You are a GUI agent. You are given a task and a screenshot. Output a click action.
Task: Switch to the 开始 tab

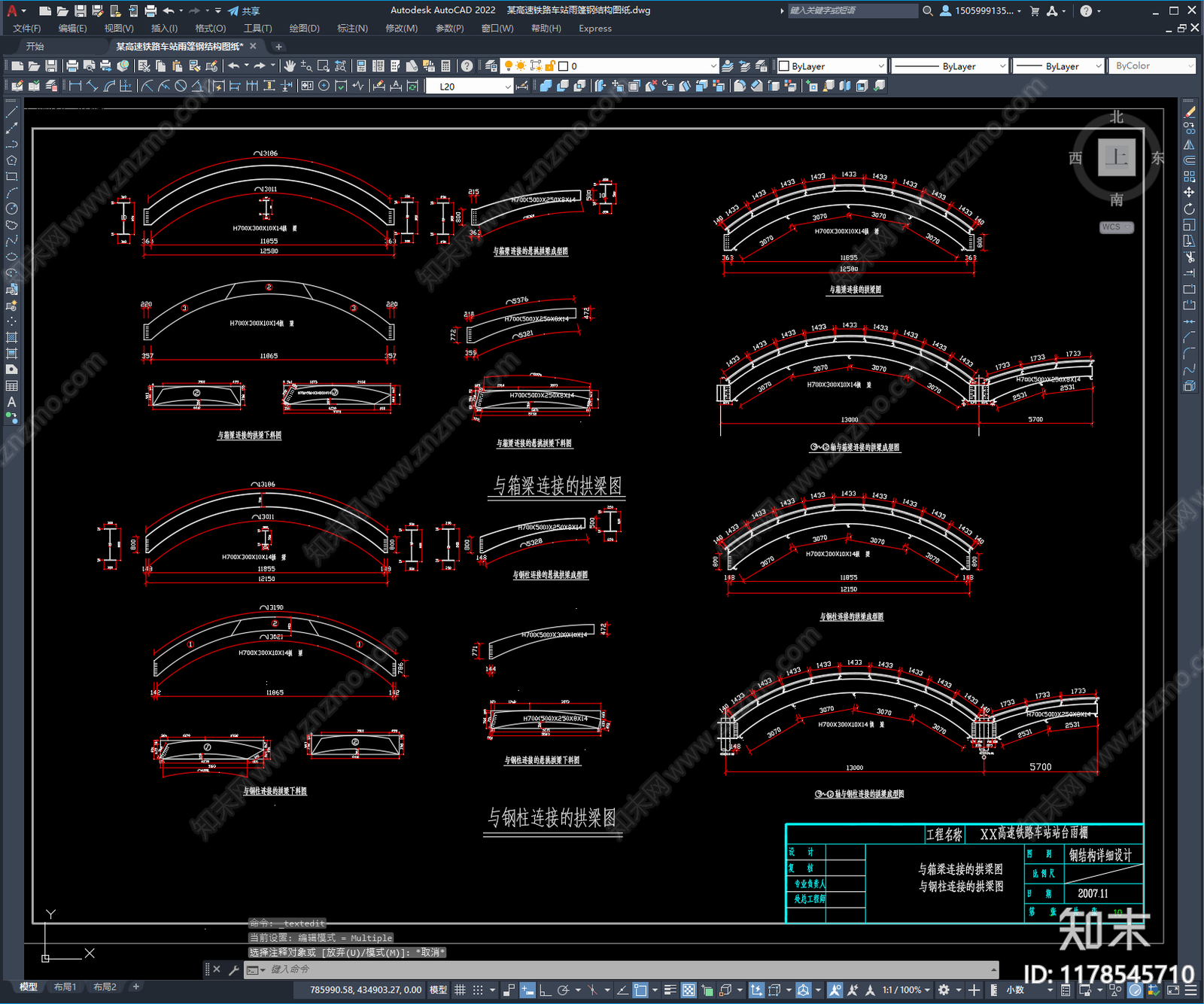(35, 47)
